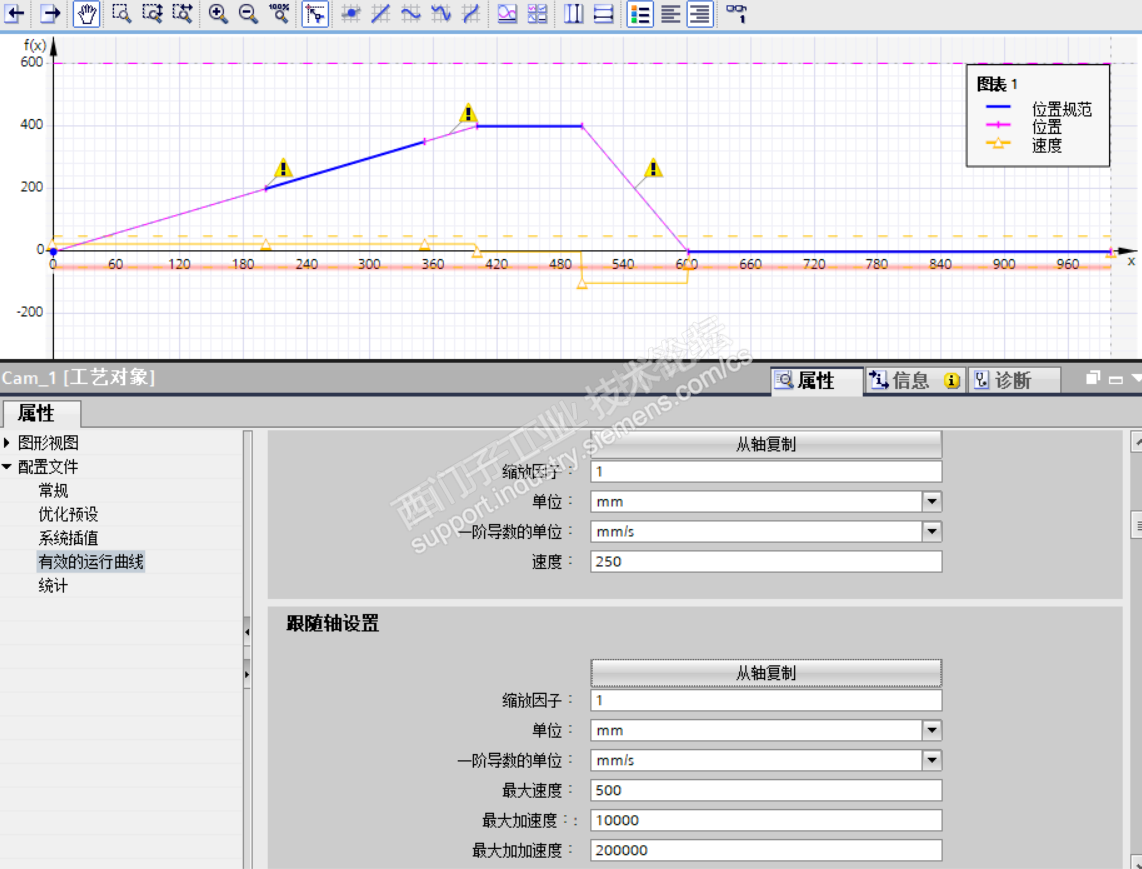
Task: Click the inspector collapse dropdown arrow
Action: 1136,378
